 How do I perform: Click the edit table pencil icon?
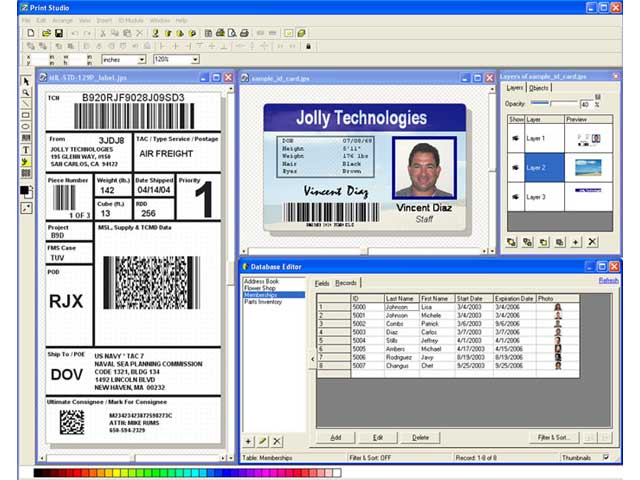coord(262,441)
